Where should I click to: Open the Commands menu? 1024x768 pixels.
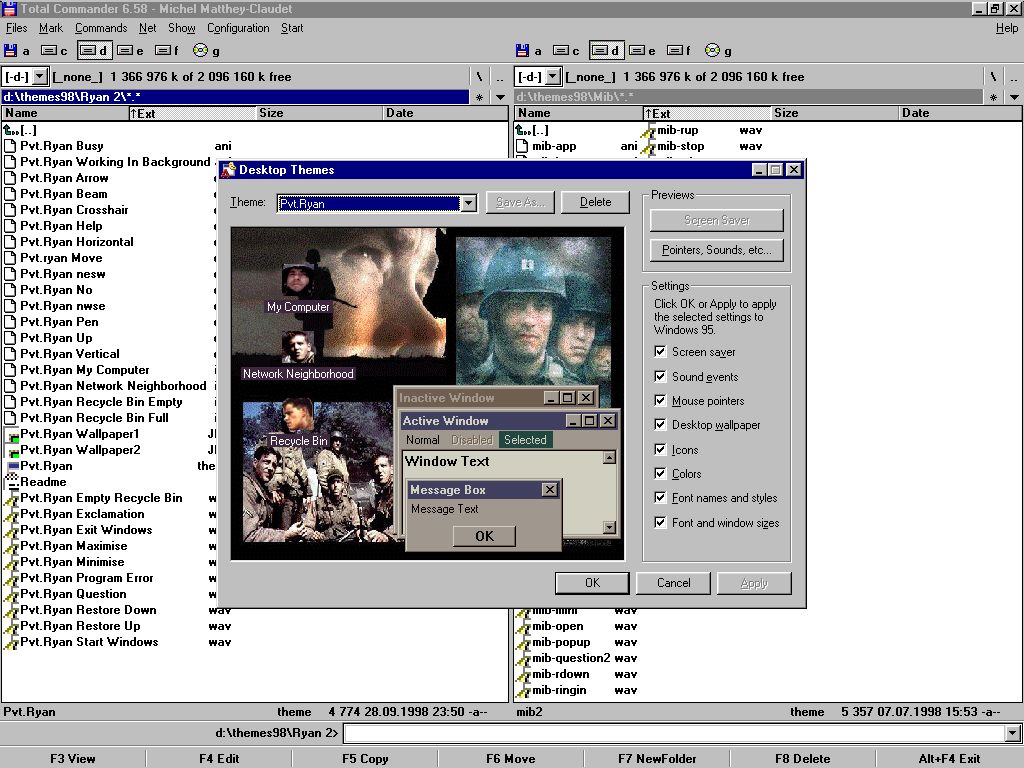(101, 28)
